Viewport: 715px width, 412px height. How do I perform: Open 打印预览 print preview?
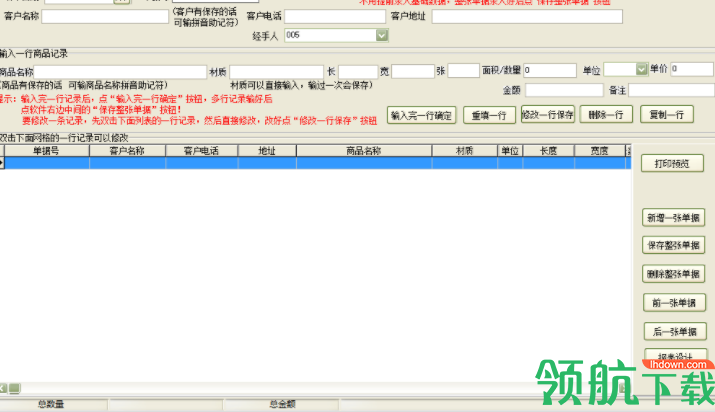pos(672,164)
